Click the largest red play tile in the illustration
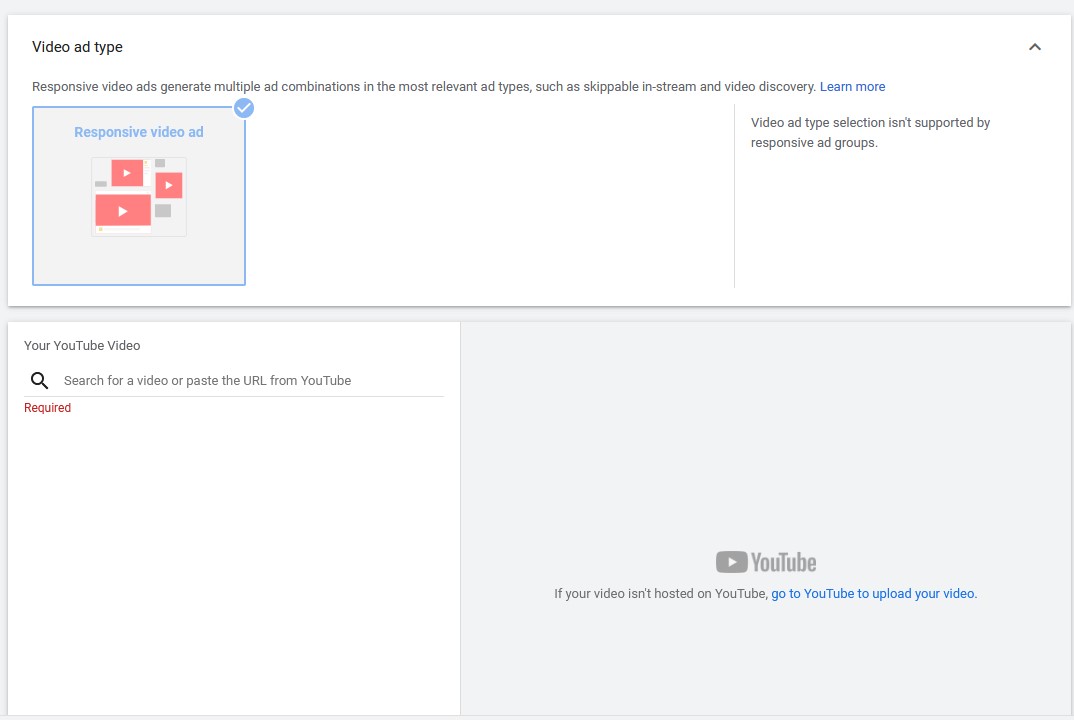The width and height of the screenshot is (1074, 720). tap(123, 211)
